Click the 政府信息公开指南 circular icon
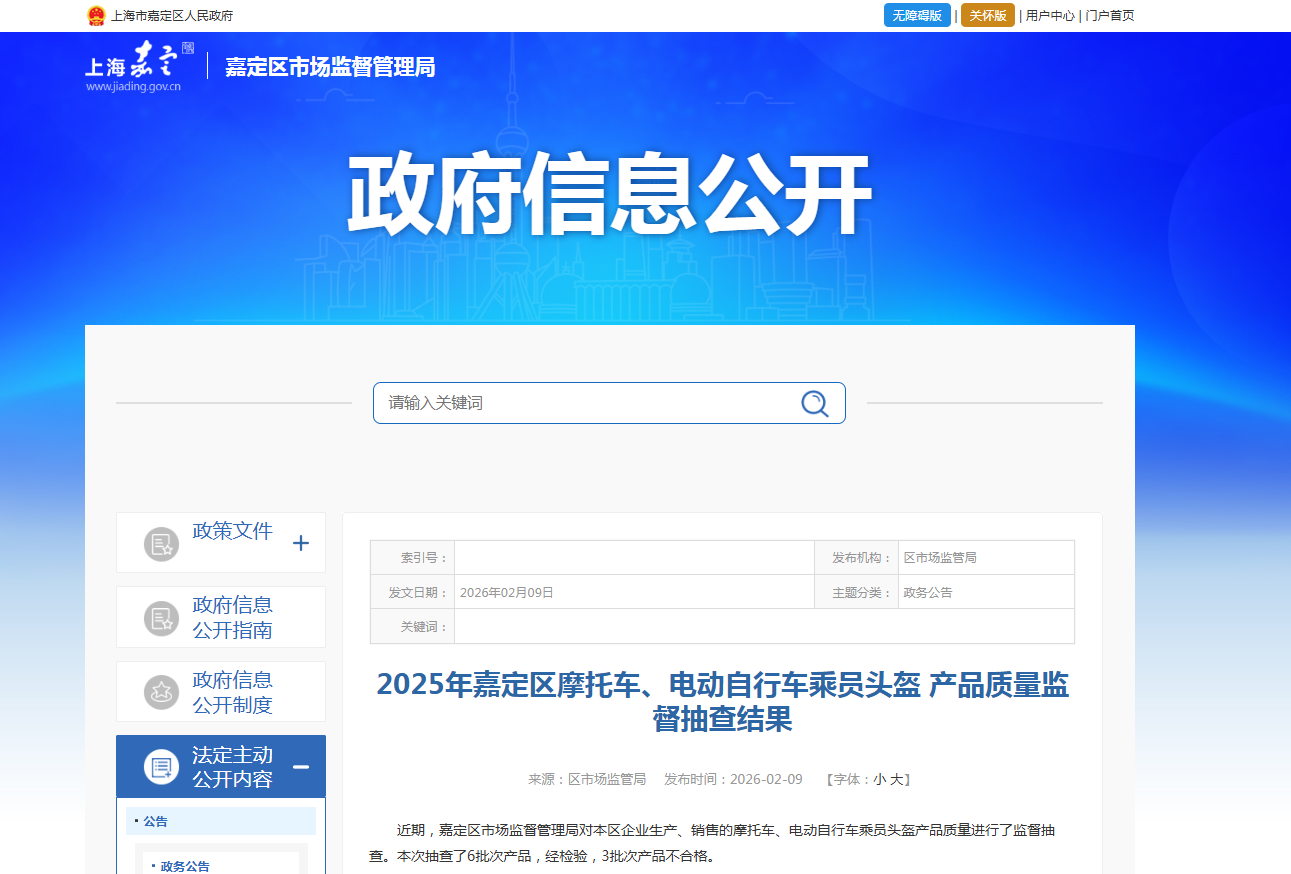 click(x=161, y=616)
